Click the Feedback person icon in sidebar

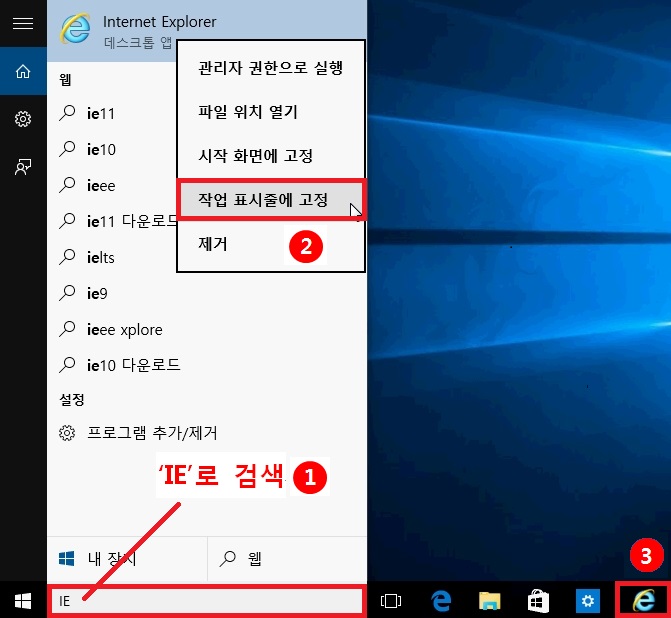23,167
